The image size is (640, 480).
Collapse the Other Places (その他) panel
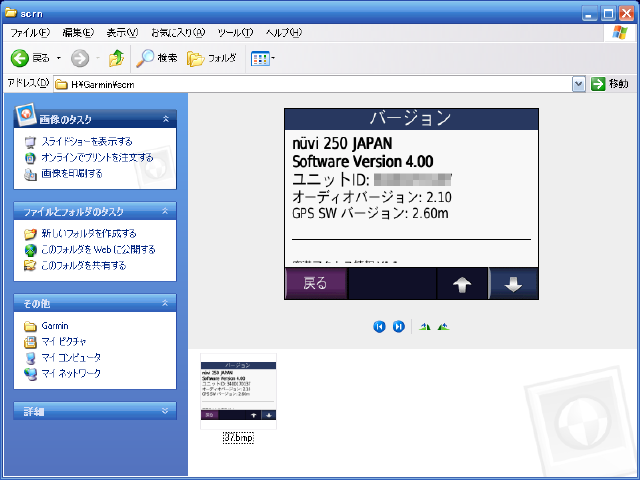coord(165,303)
